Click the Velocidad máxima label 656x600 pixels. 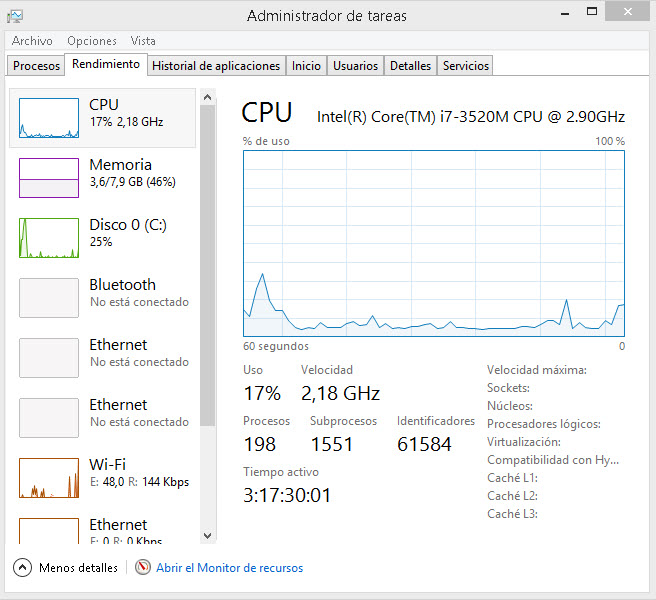pos(537,370)
